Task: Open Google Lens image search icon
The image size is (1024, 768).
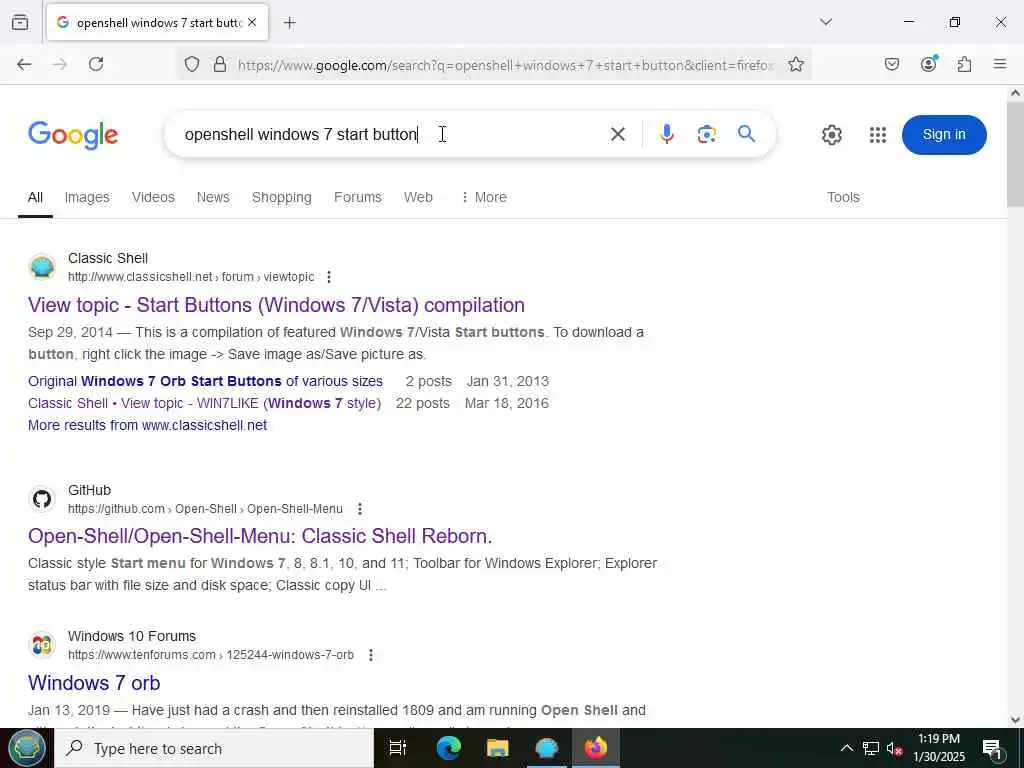Action: 706,134
